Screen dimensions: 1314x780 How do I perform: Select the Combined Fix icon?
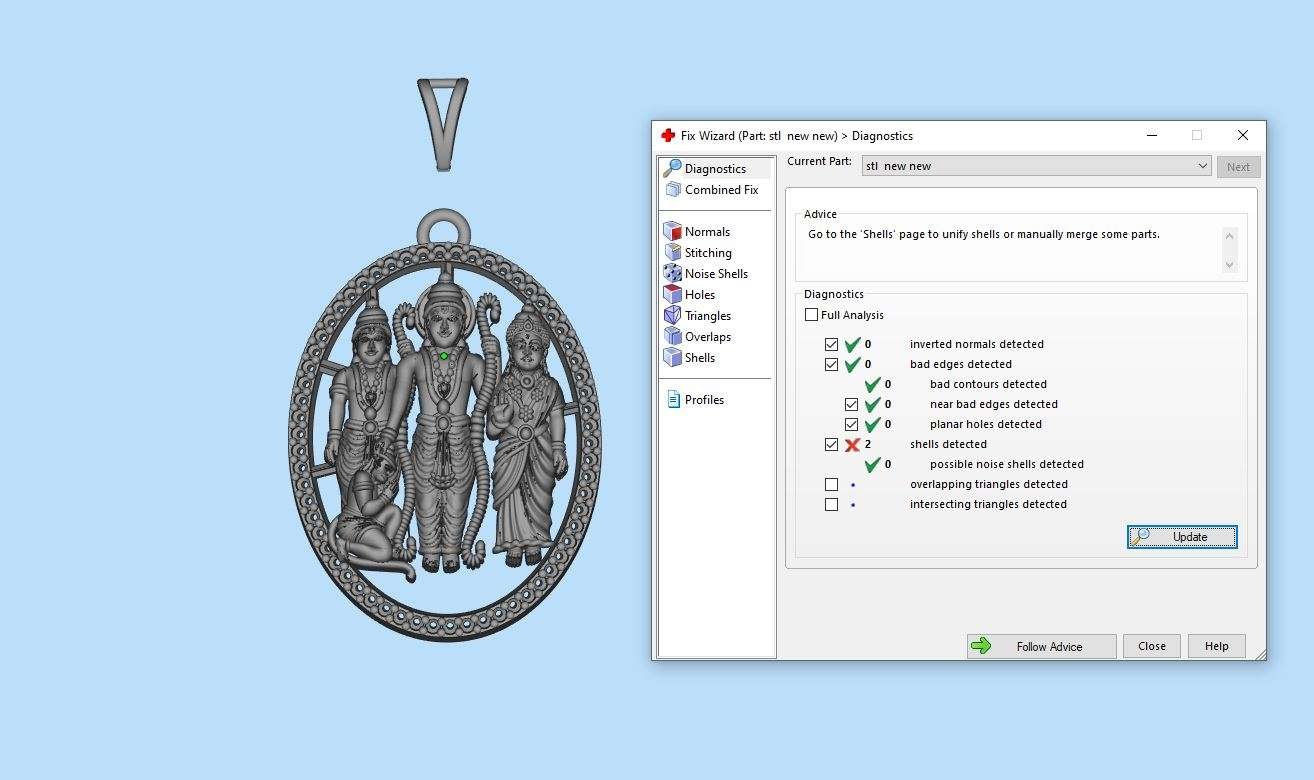coord(672,190)
